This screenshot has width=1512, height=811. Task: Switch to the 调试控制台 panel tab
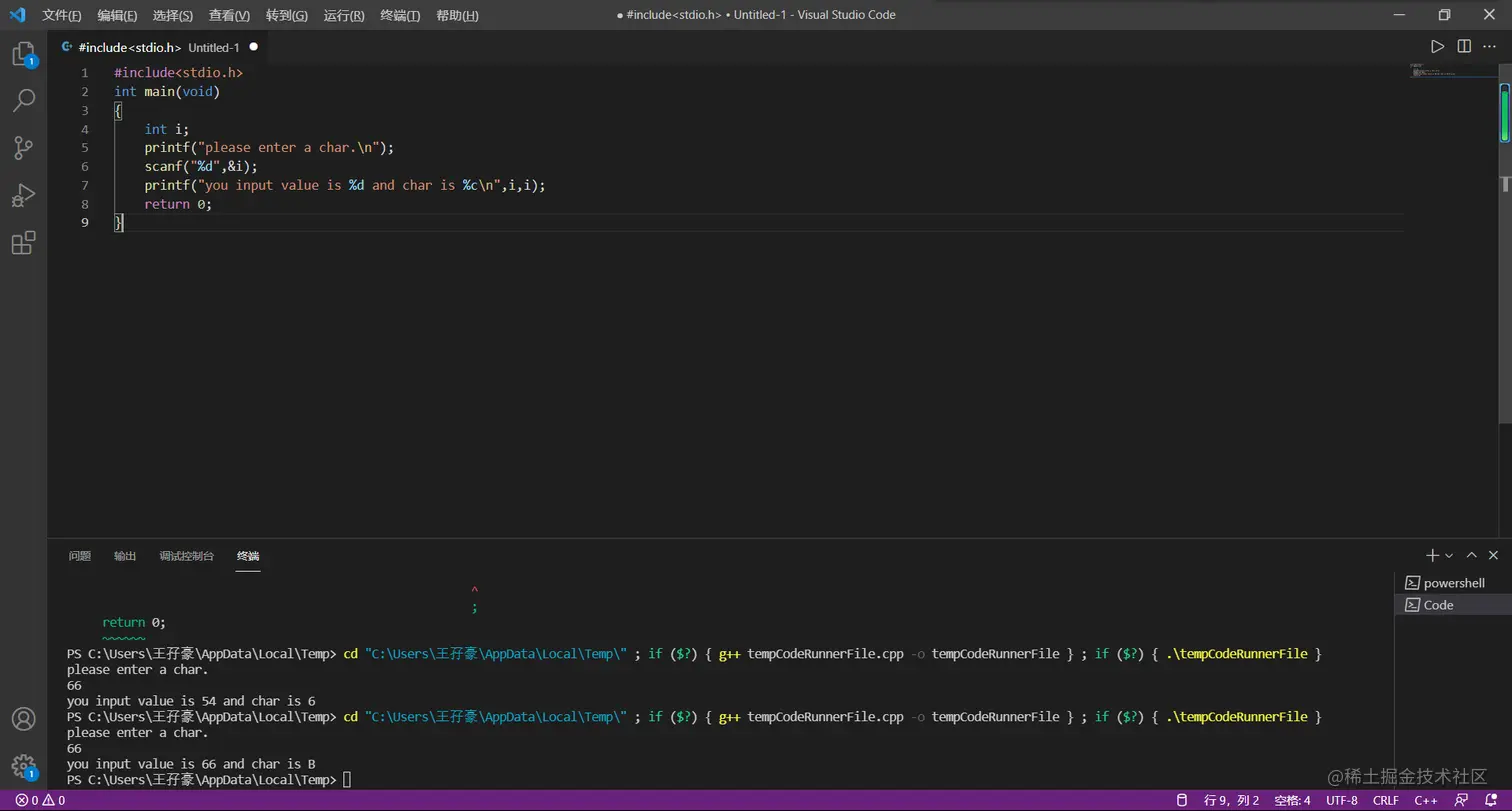pyautogui.click(x=186, y=556)
